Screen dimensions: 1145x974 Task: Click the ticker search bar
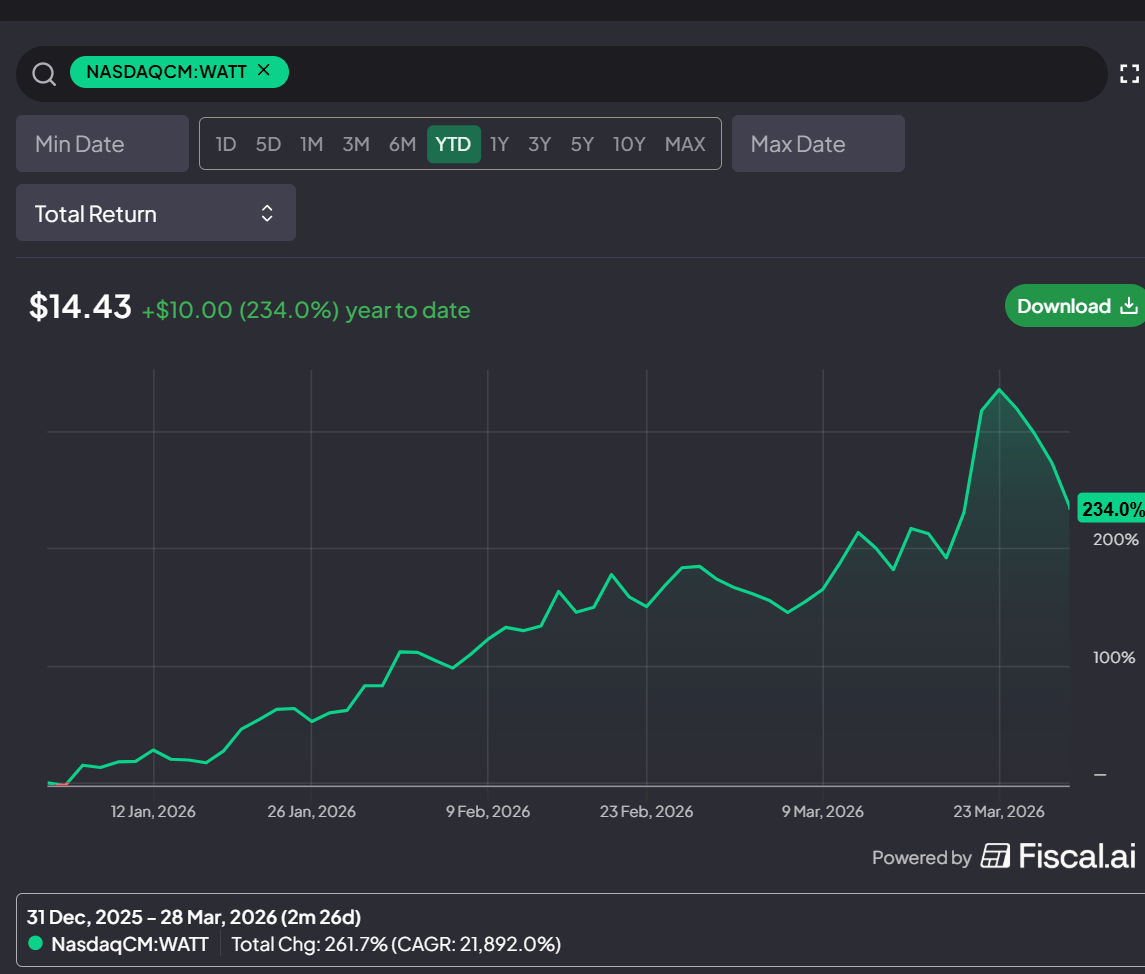562,74
